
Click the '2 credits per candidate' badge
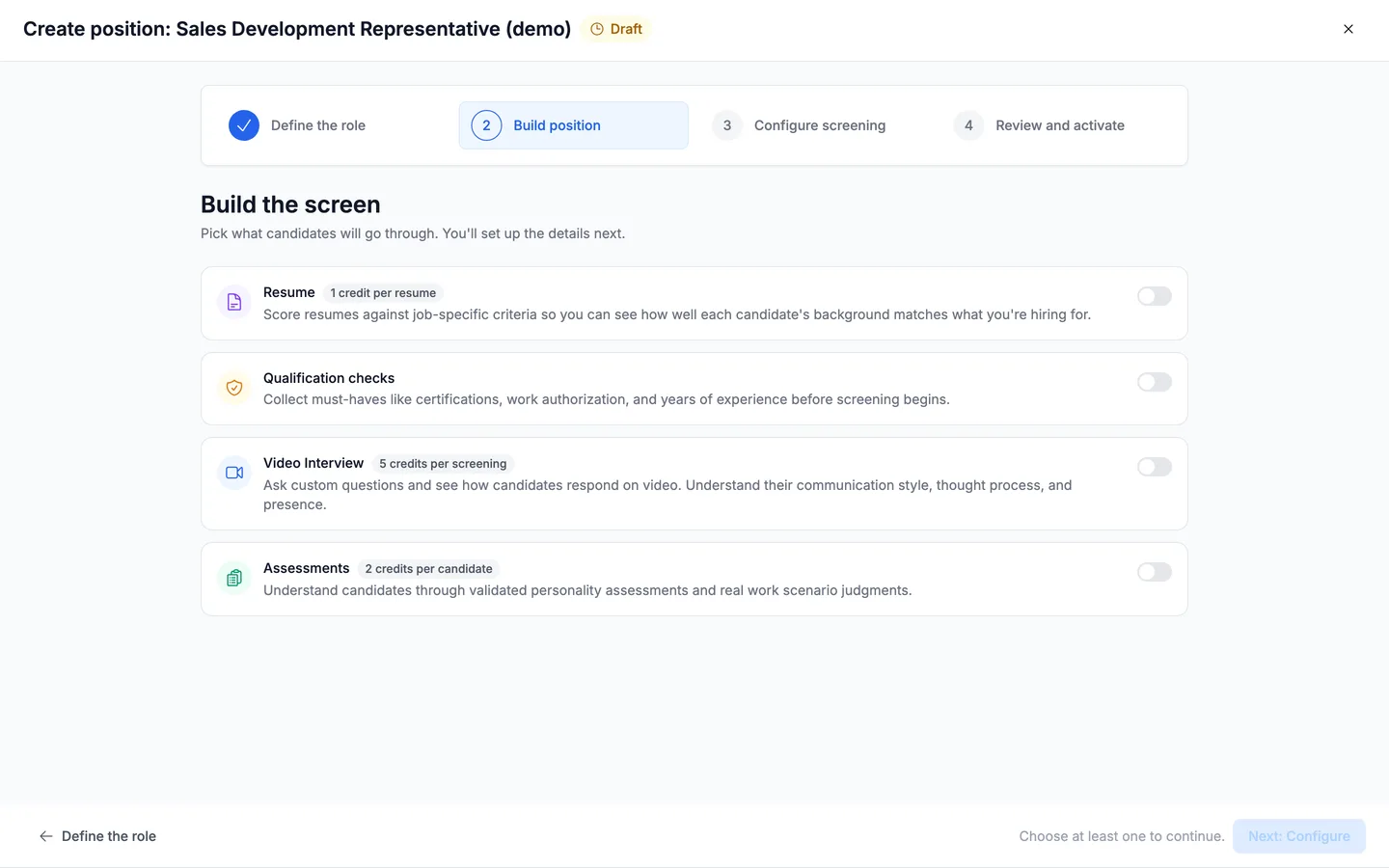[428, 569]
